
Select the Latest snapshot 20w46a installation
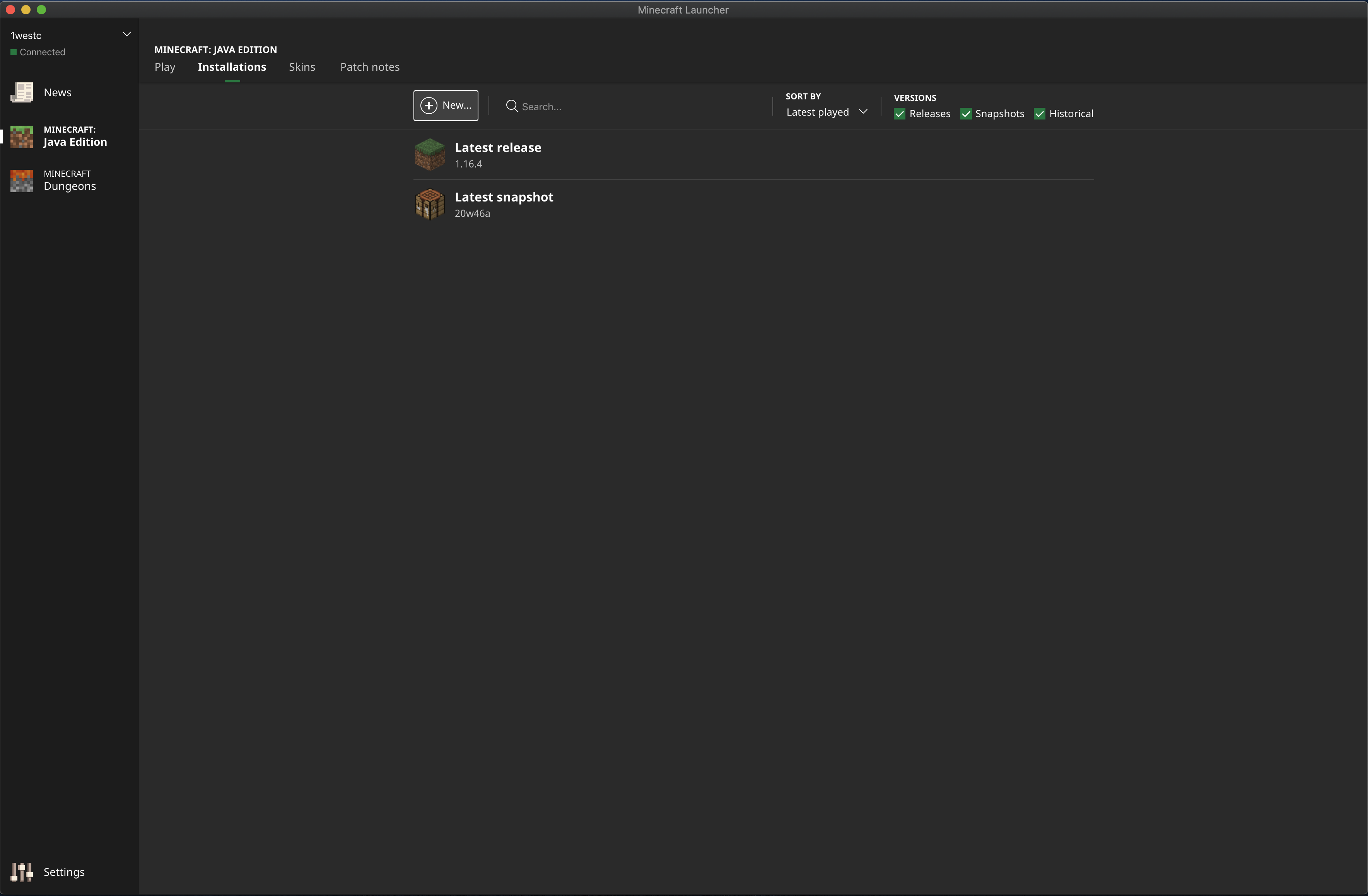504,204
